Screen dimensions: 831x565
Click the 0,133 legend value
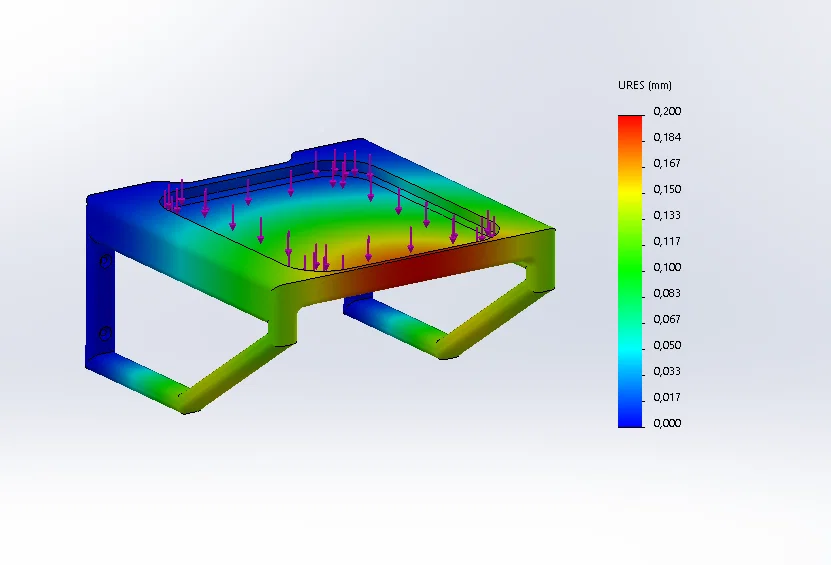[x=667, y=215]
